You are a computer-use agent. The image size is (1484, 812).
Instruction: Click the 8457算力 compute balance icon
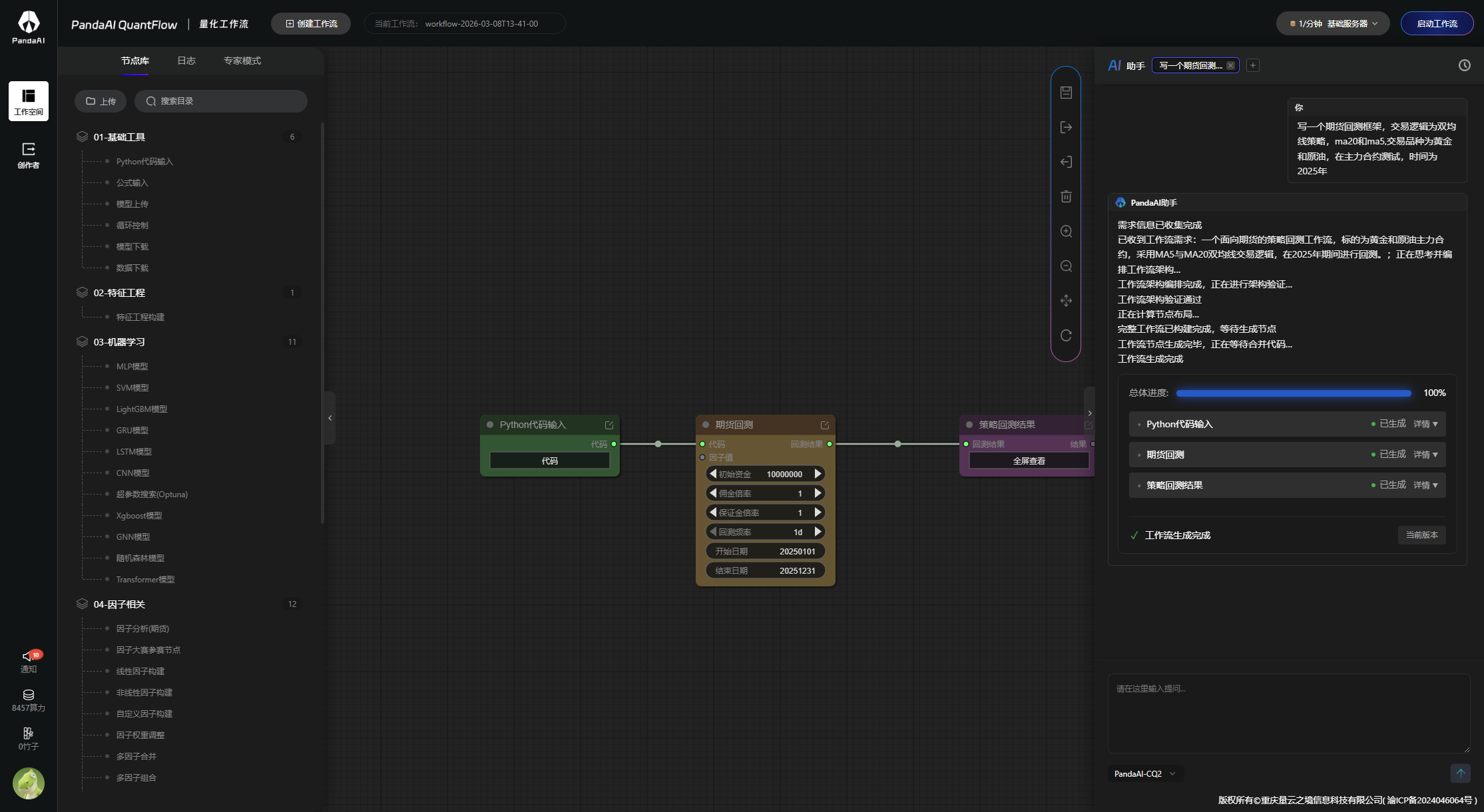[x=29, y=700]
